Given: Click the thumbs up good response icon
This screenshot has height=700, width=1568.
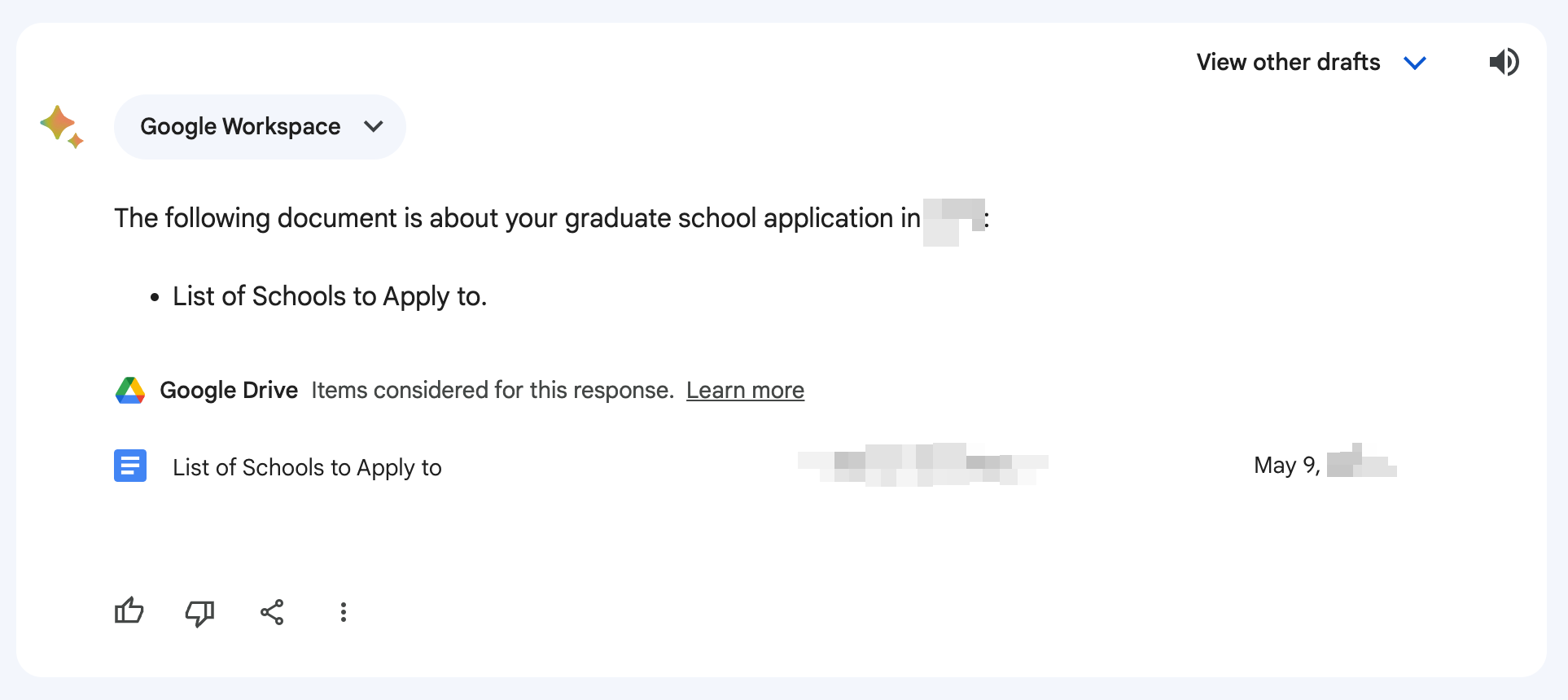Looking at the screenshot, I should [x=129, y=611].
